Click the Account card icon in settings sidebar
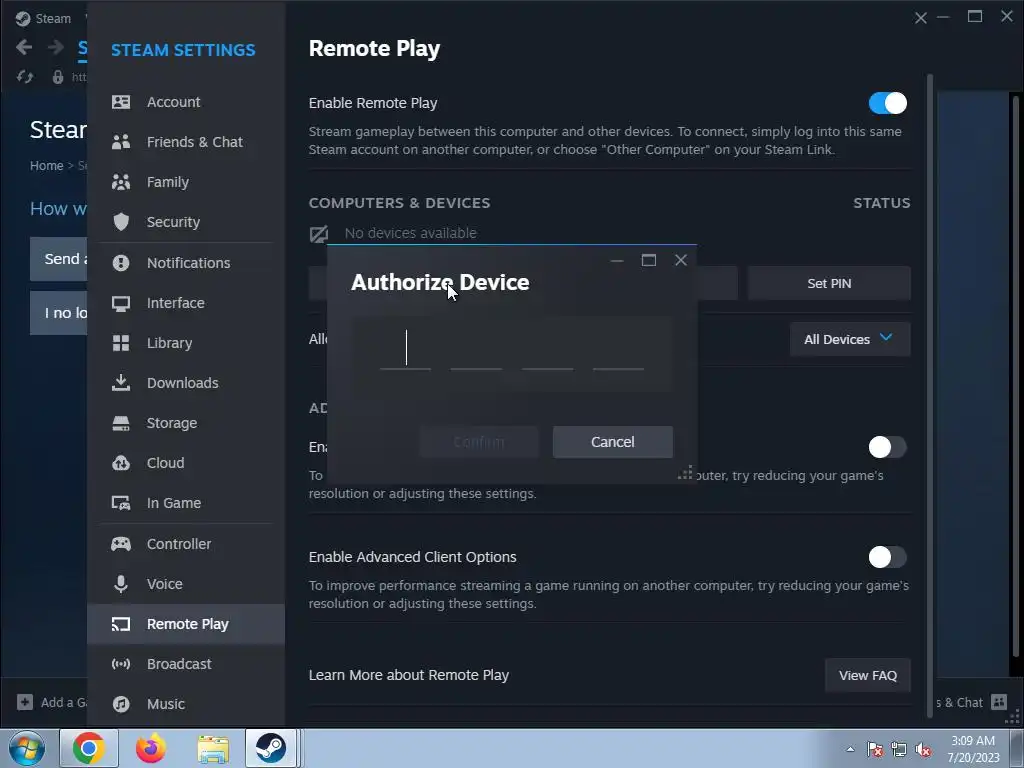This screenshot has width=1024, height=768. 121,102
